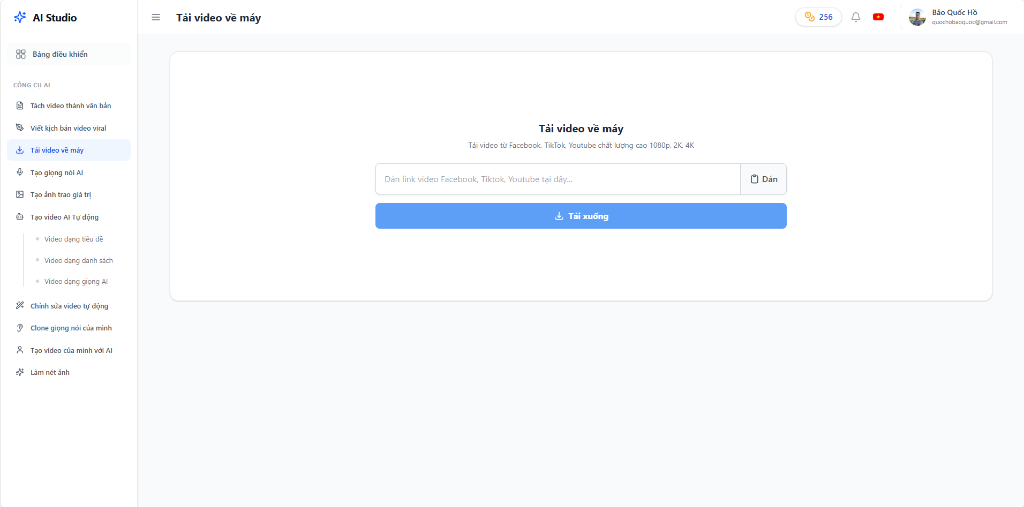Viewport: 1024px width, 507px height.
Task: Click the Bảo Quốc Hồ account name
Action: tap(954, 12)
